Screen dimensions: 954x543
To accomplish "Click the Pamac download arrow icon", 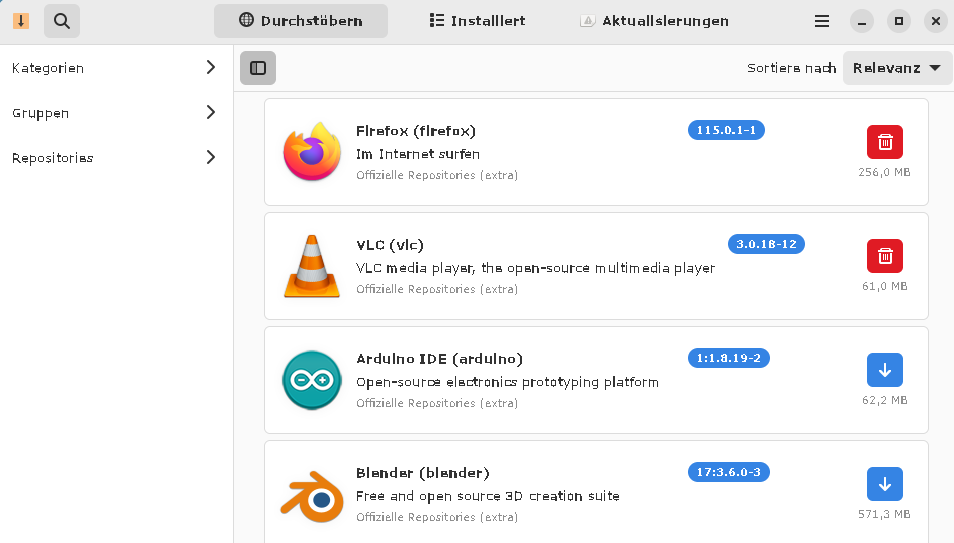I will [21, 20].
